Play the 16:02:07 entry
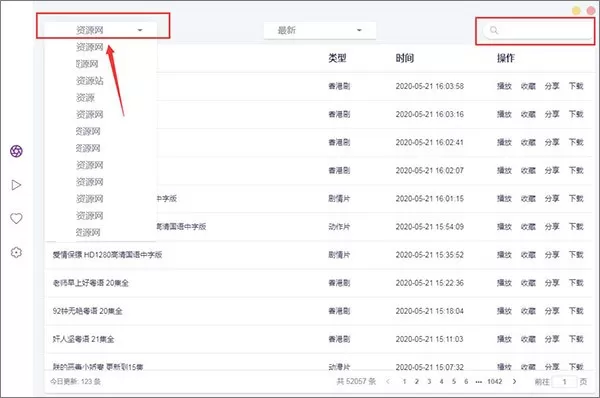Viewport: 600px width, 398px height. (x=504, y=170)
